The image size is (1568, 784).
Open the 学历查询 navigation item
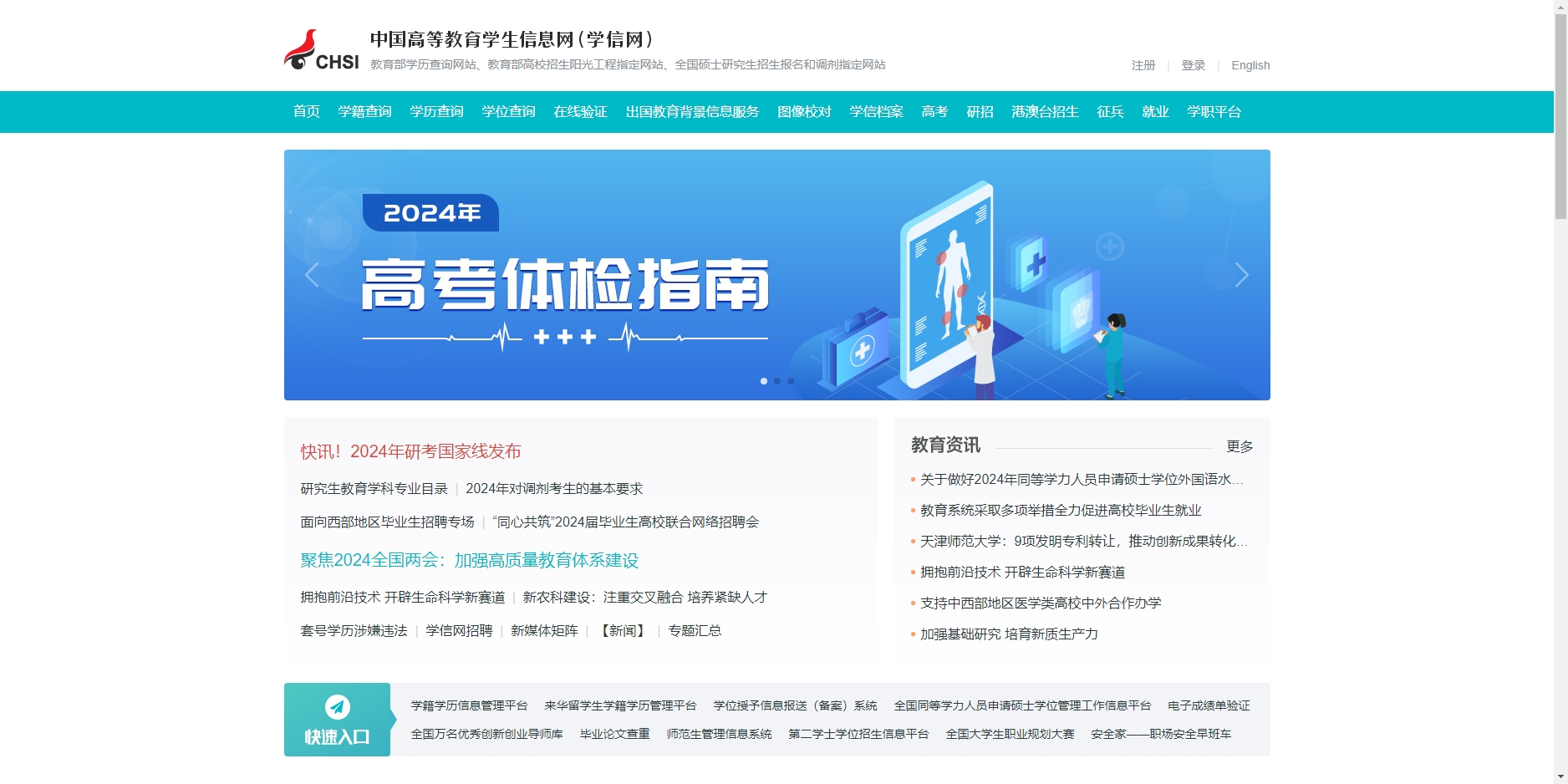436,111
